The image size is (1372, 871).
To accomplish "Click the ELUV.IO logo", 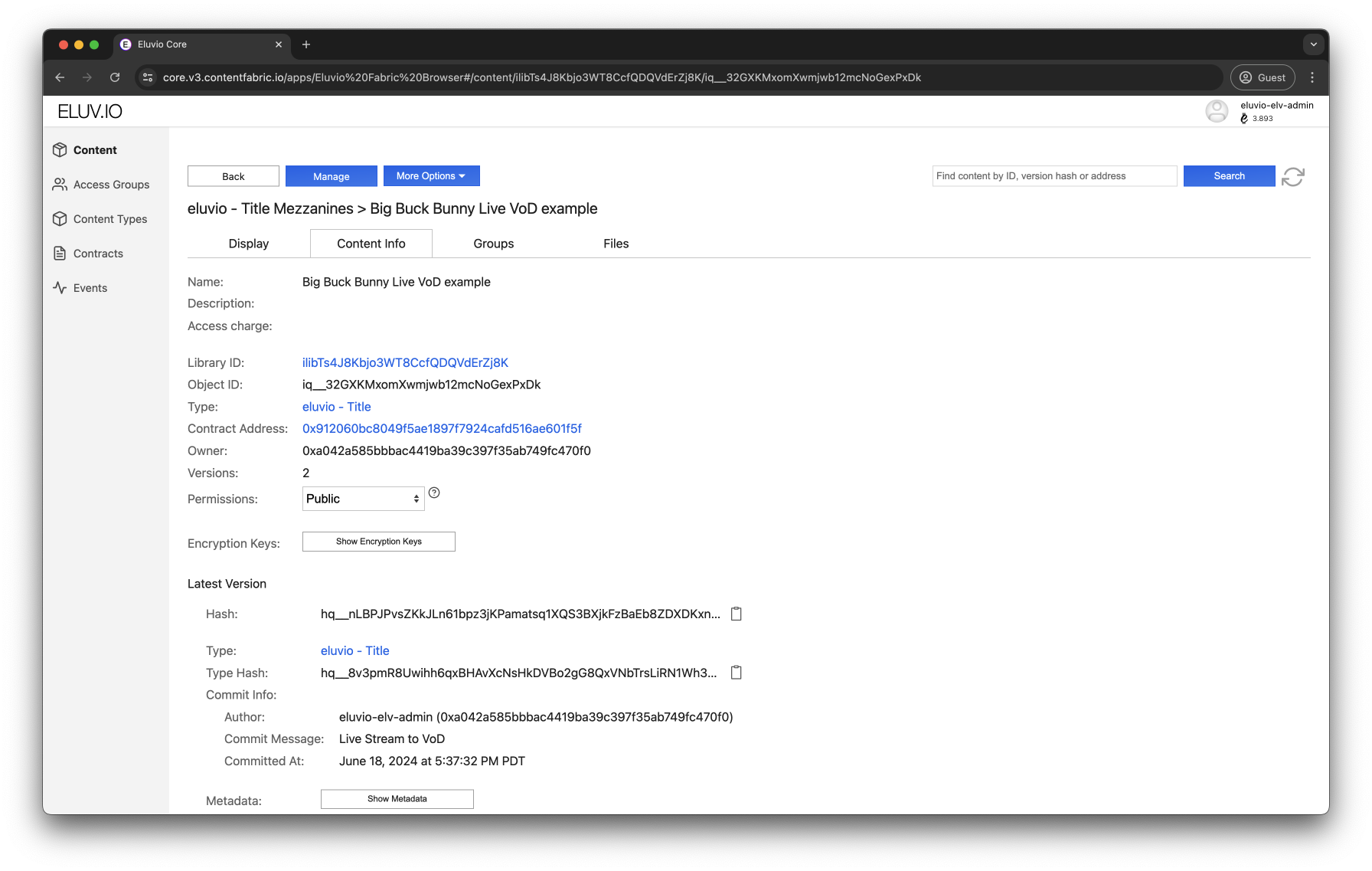I will pos(90,112).
